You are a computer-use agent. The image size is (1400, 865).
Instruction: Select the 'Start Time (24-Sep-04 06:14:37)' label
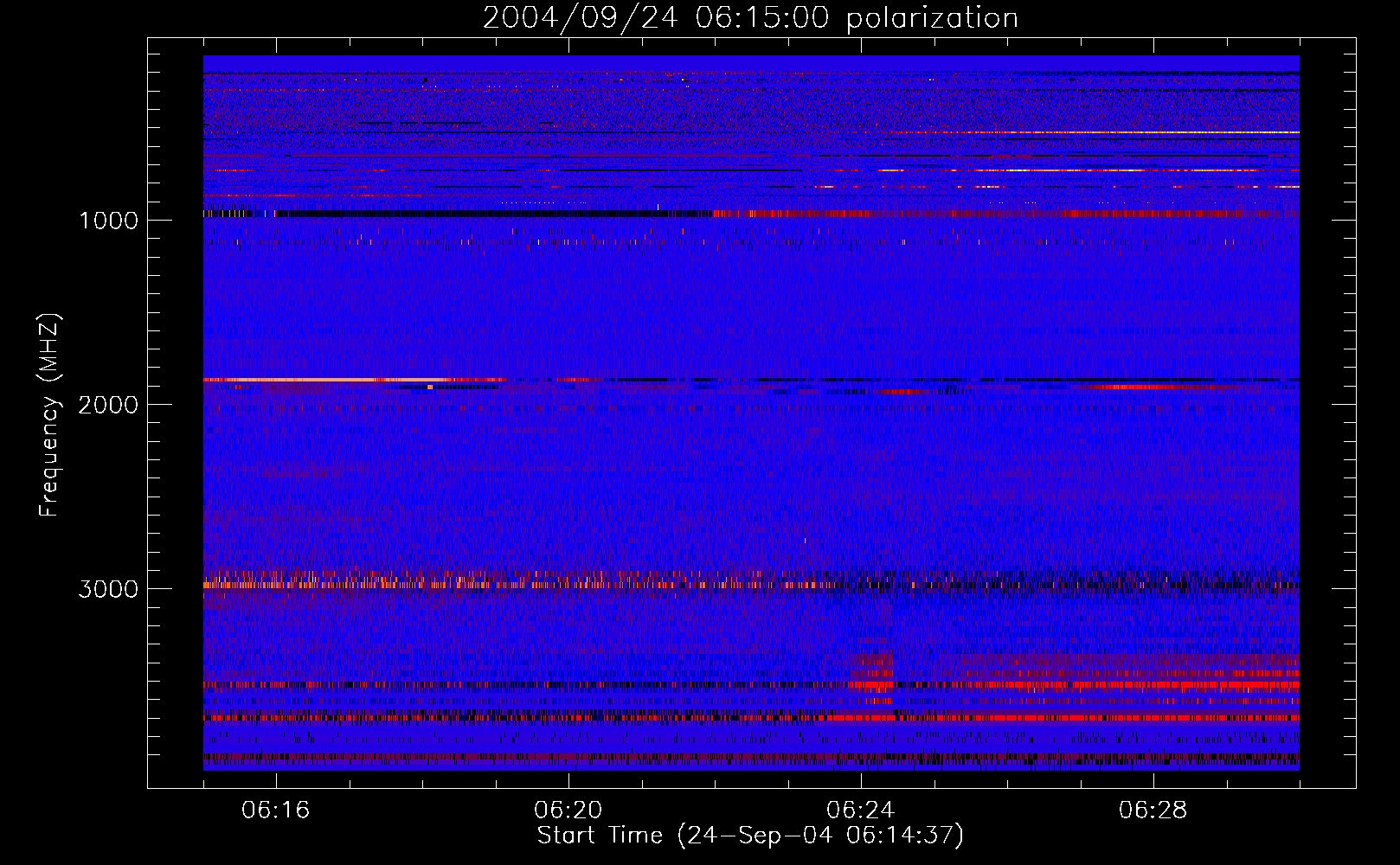750,836
